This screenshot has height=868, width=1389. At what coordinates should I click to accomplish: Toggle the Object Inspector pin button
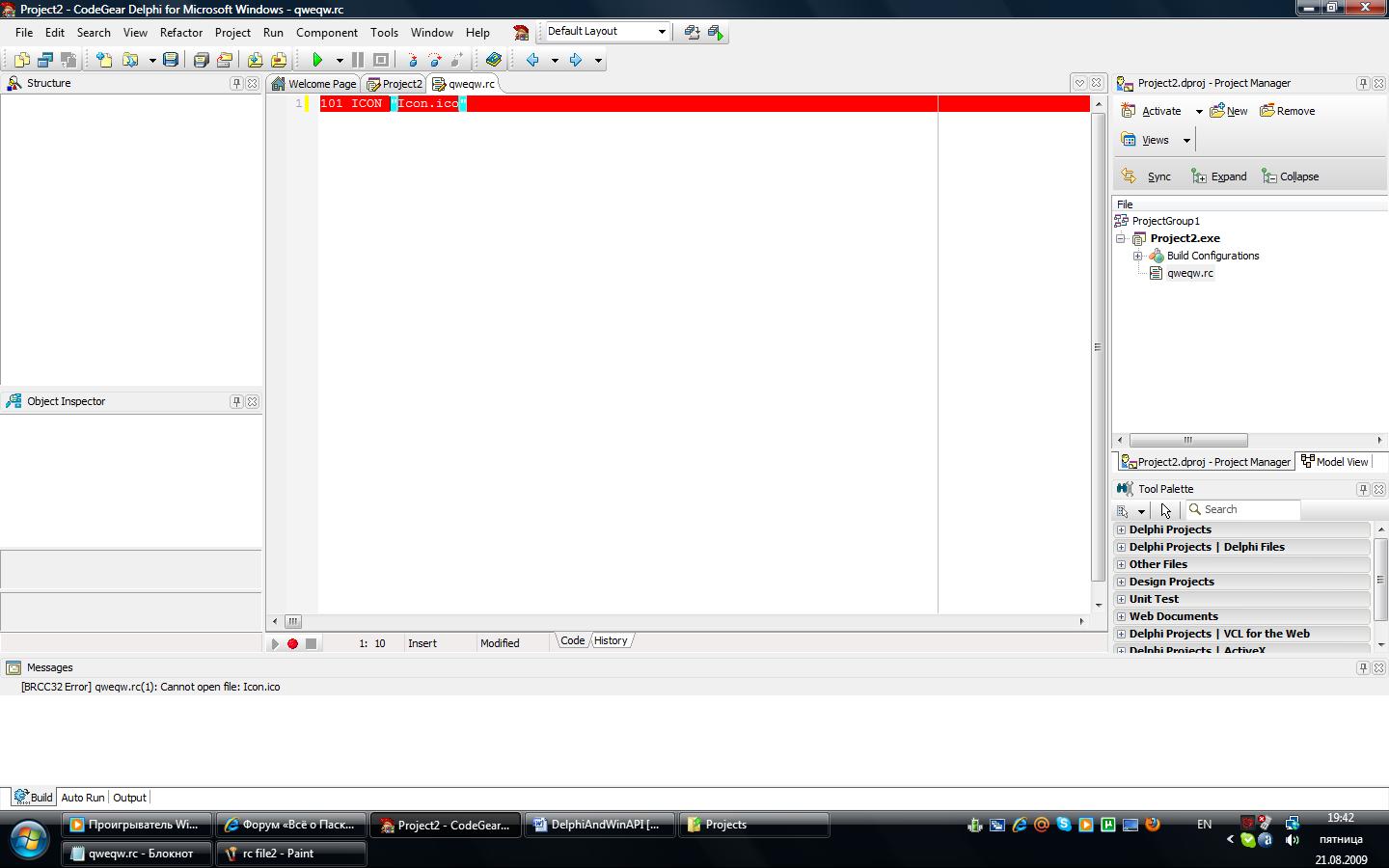[236, 402]
